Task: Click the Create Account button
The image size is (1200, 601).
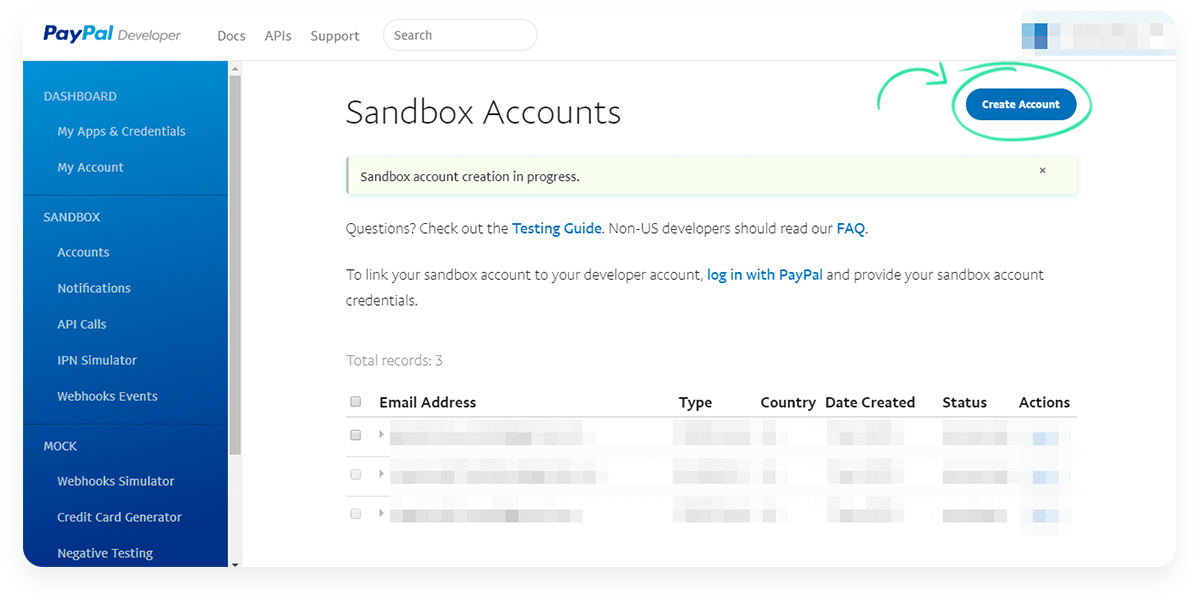Action: point(1020,104)
